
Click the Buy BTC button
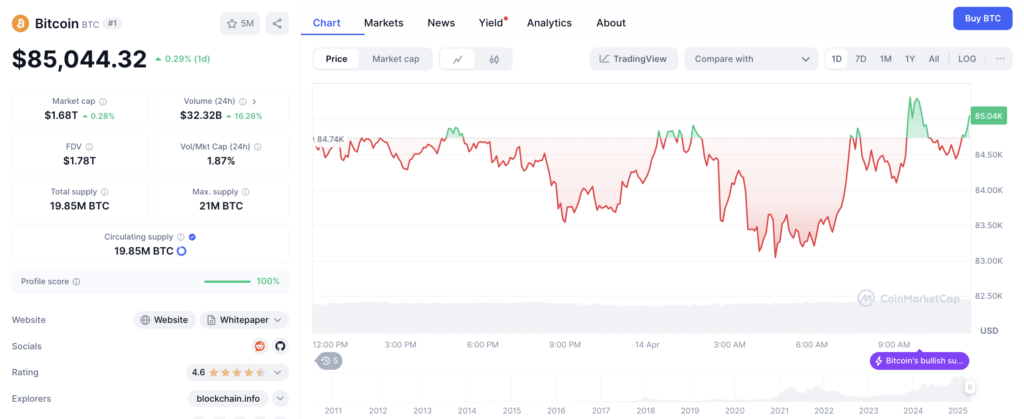983,18
